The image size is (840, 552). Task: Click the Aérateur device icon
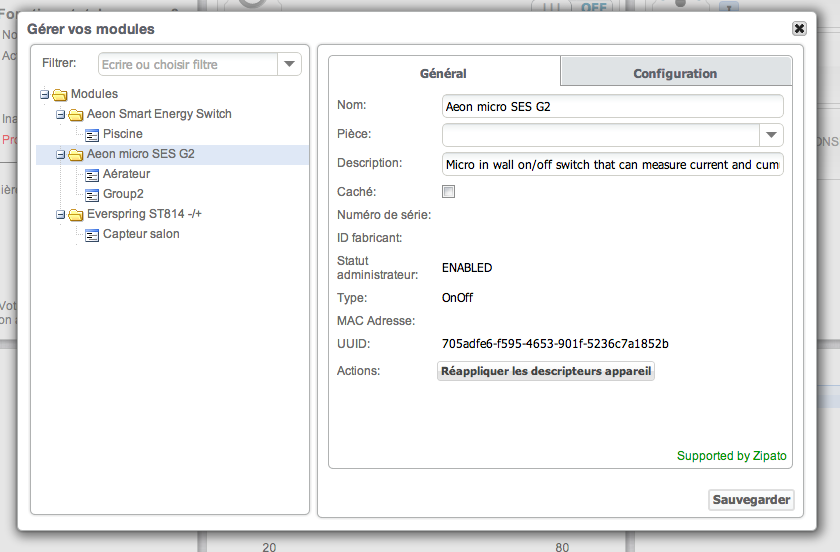click(92, 174)
